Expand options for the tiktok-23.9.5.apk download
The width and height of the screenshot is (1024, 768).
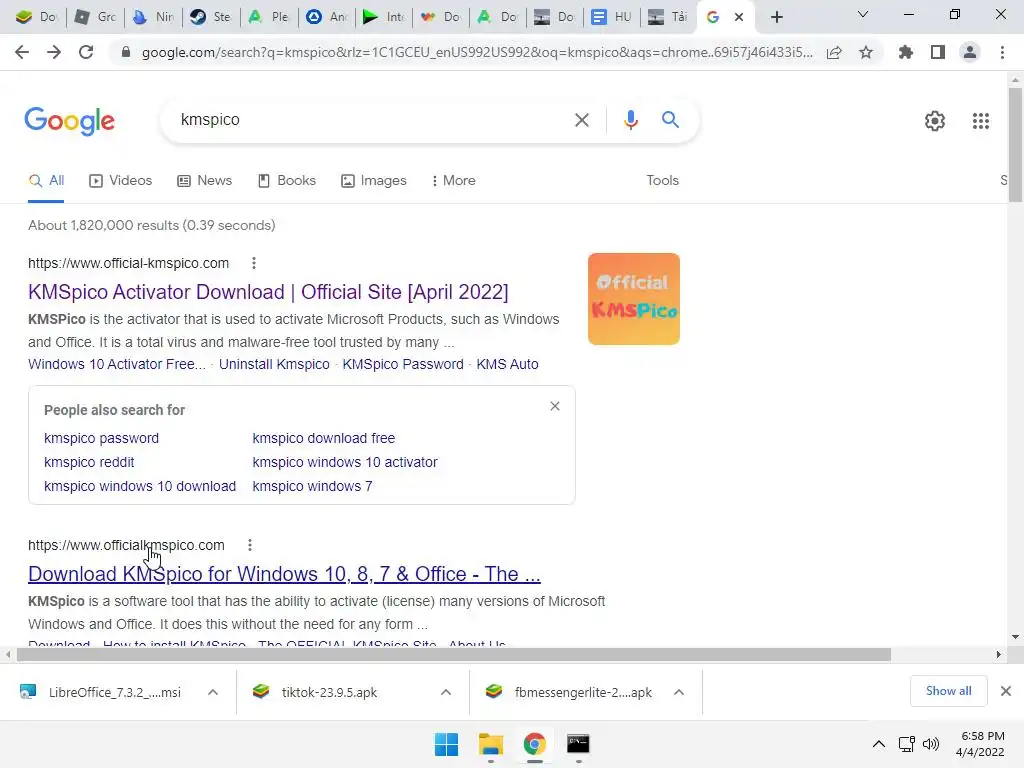point(446,692)
